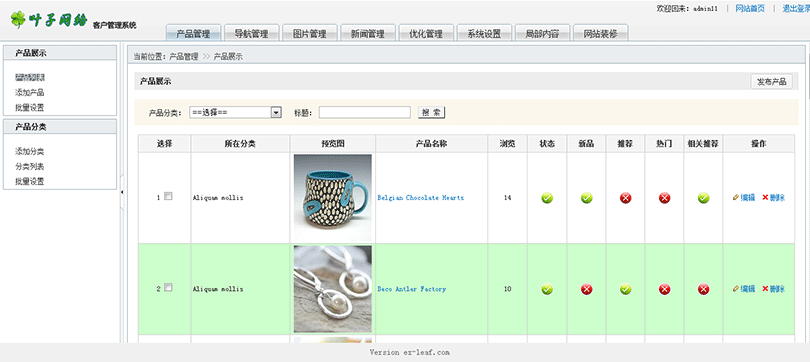The width and height of the screenshot is (810, 362).
Task: Check the selection box for row 2
Action: 168,288
